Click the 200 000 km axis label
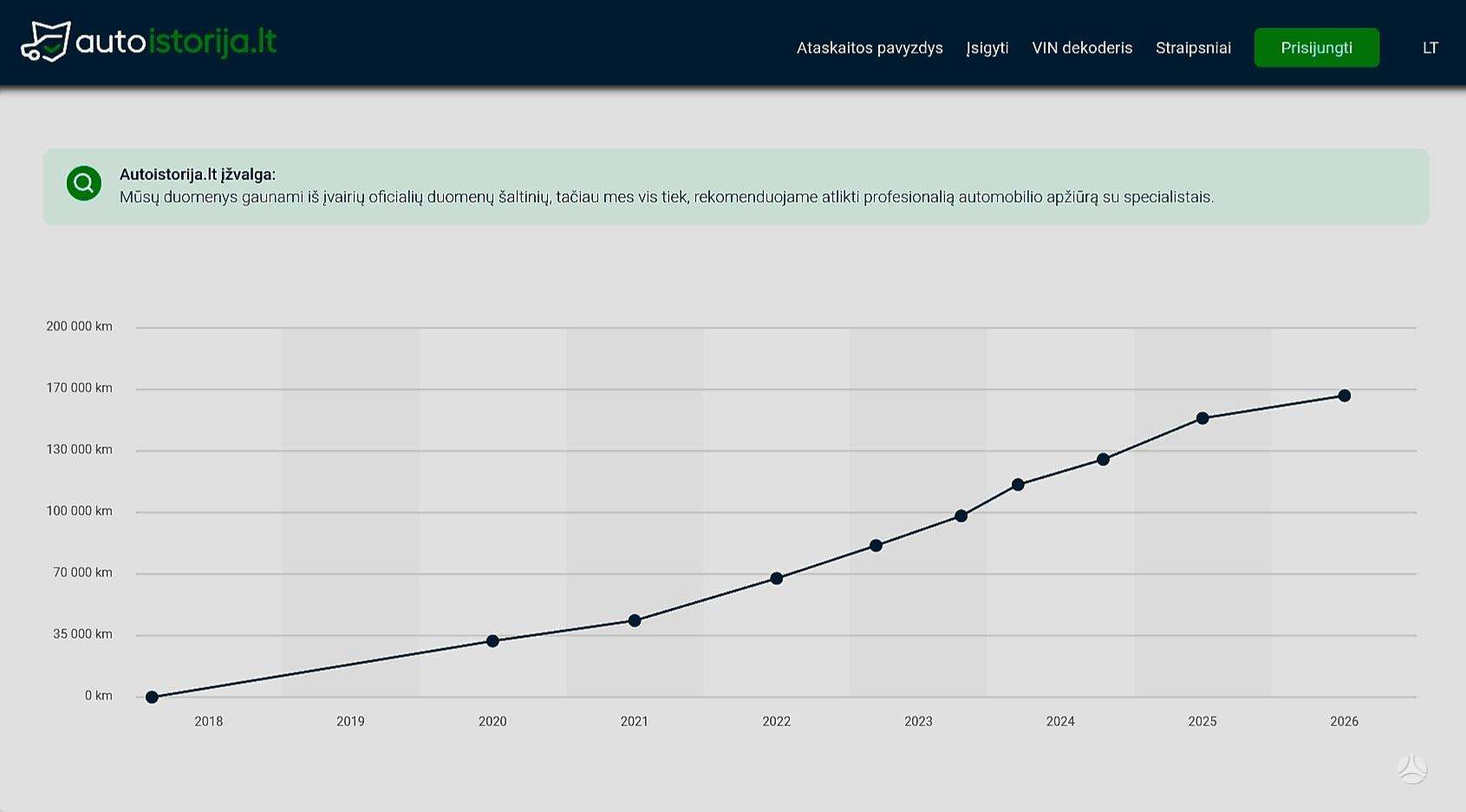Screen dimensions: 1466x812 [79, 327]
